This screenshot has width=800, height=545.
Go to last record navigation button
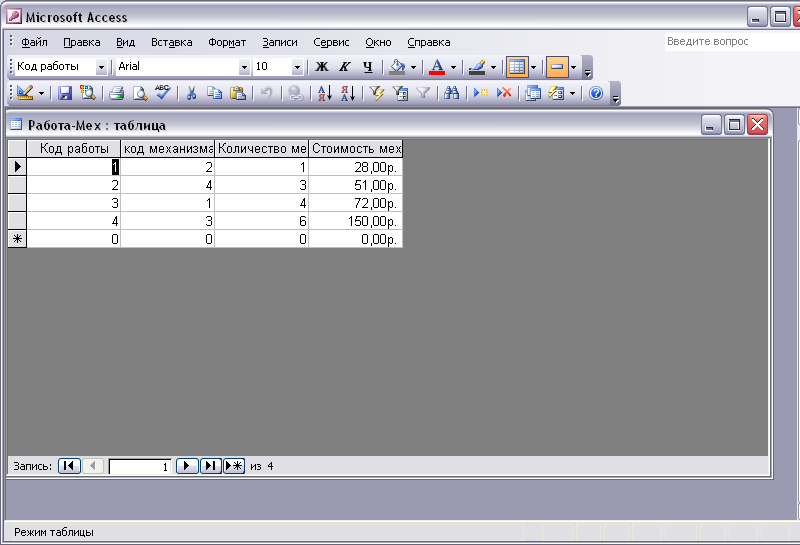click(210, 466)
